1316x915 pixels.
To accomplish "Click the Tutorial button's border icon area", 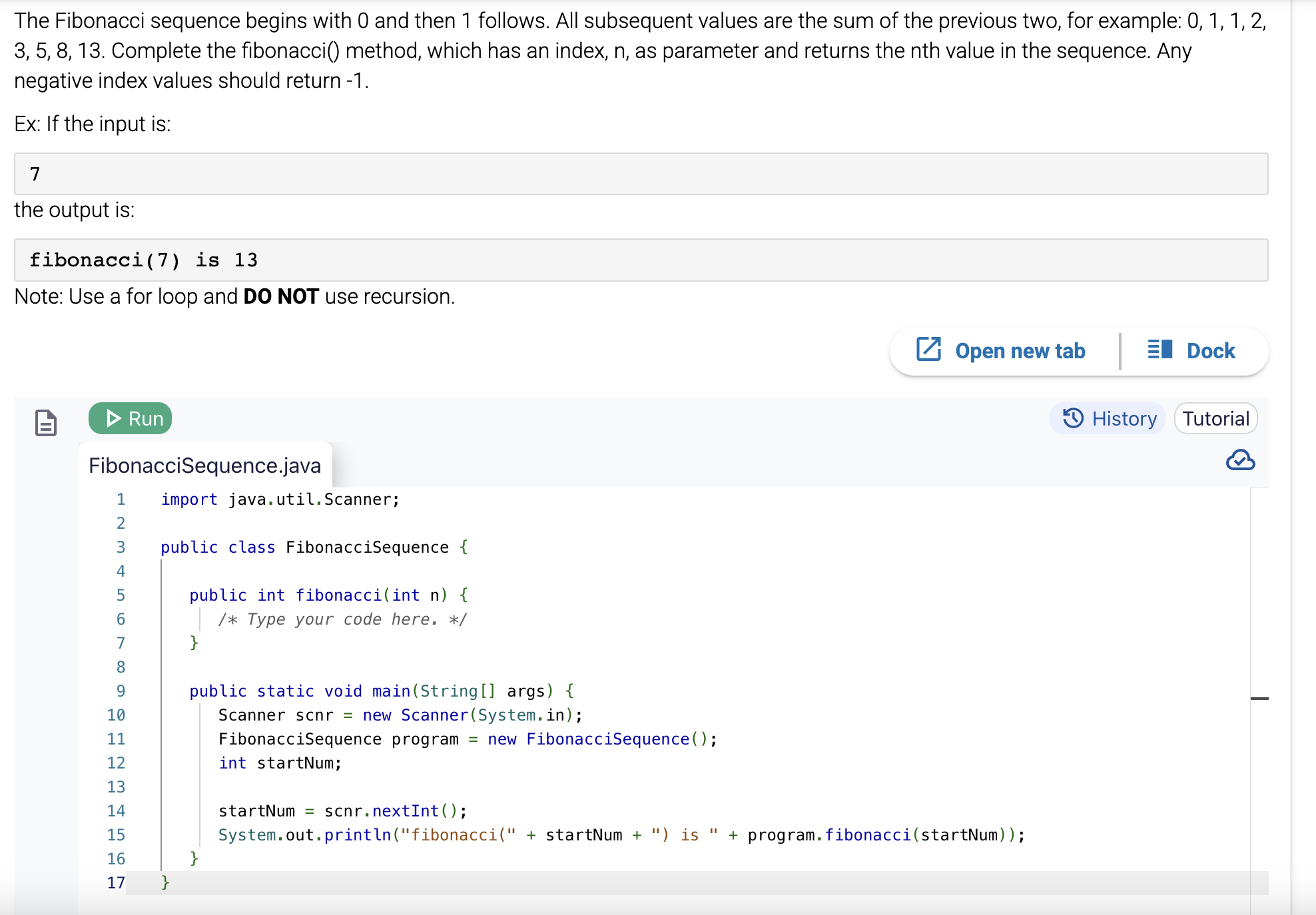I will (x=1215, y=418).
